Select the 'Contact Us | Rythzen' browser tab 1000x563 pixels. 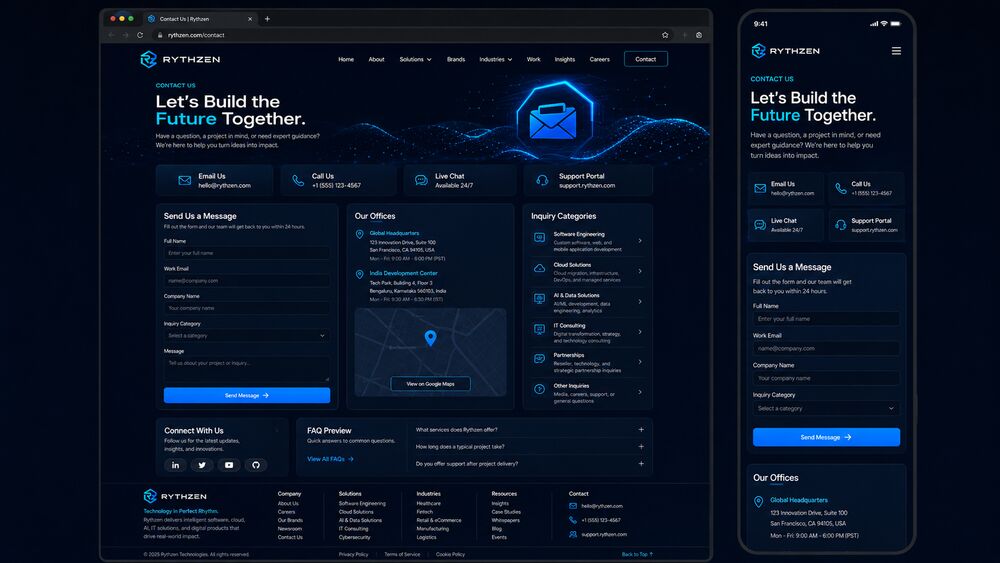coord(200,19)
